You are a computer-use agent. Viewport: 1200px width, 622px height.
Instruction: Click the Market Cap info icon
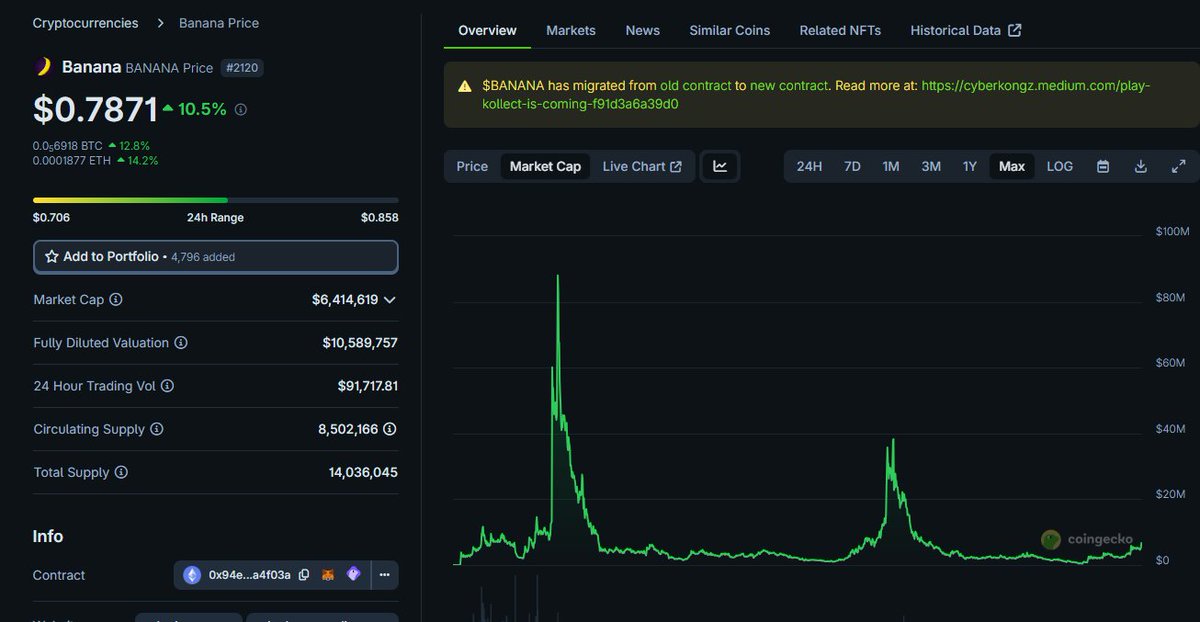pyautogui.click(x=115, y=300)
